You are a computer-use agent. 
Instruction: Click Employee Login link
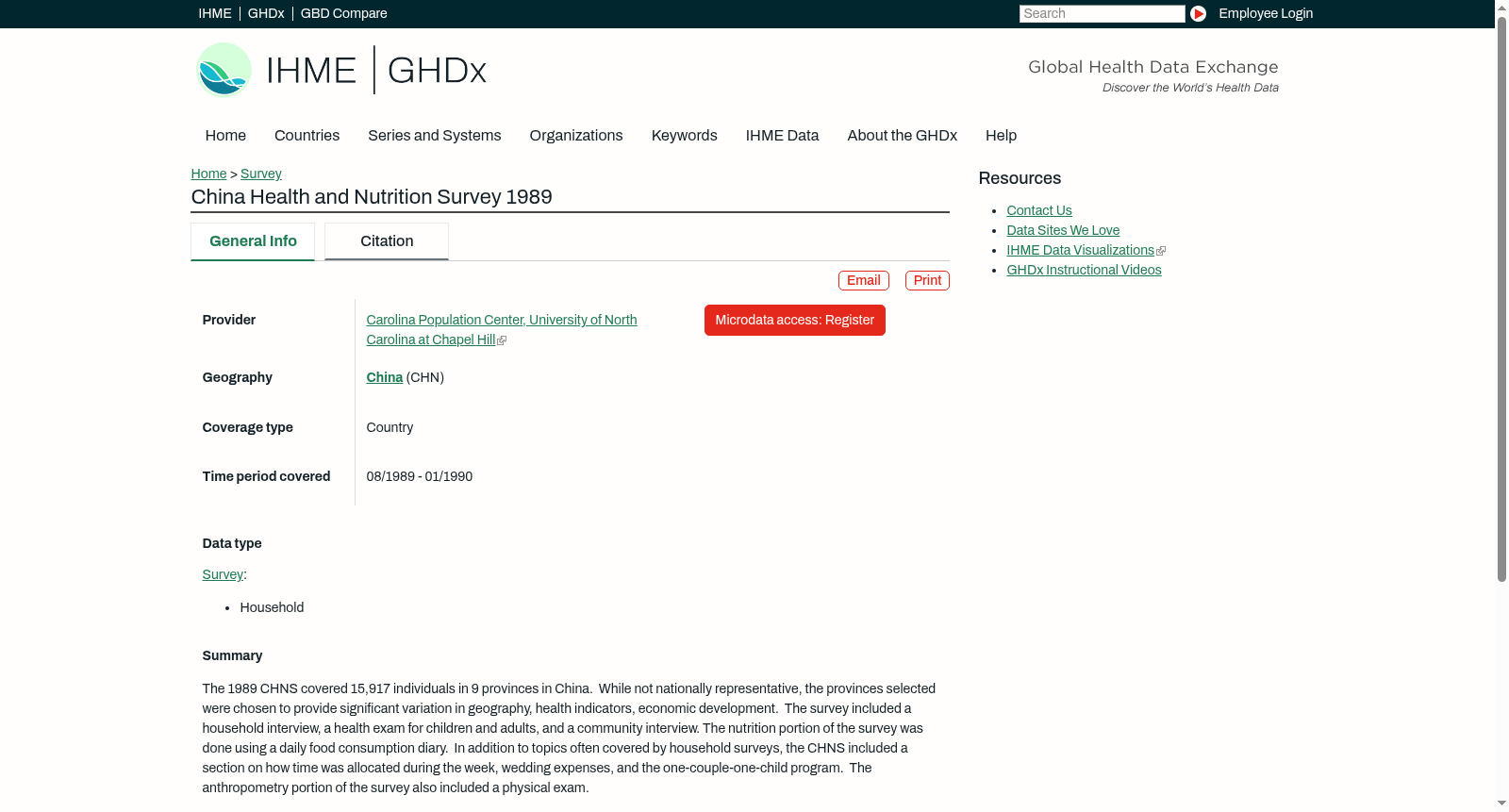tap(1266, 13)
